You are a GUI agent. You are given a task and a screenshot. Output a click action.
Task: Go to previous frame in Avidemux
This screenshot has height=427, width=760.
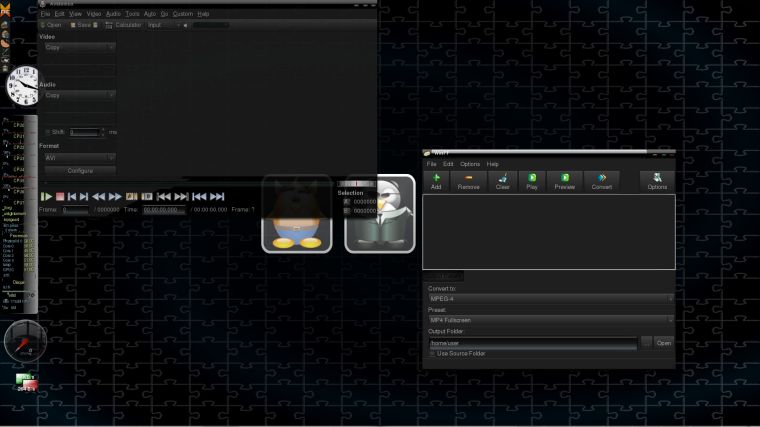pos(72,196)
